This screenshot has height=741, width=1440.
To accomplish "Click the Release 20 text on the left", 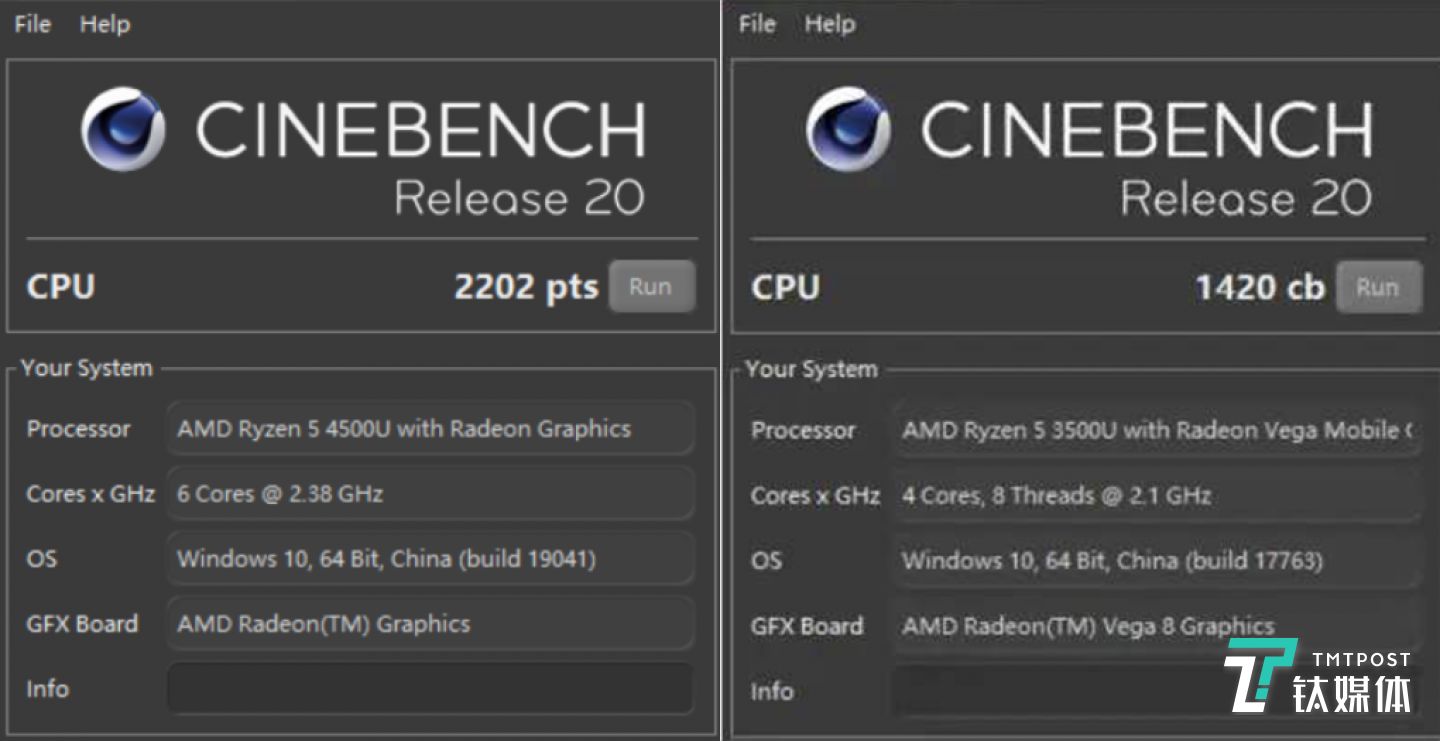I will point(520,197).
